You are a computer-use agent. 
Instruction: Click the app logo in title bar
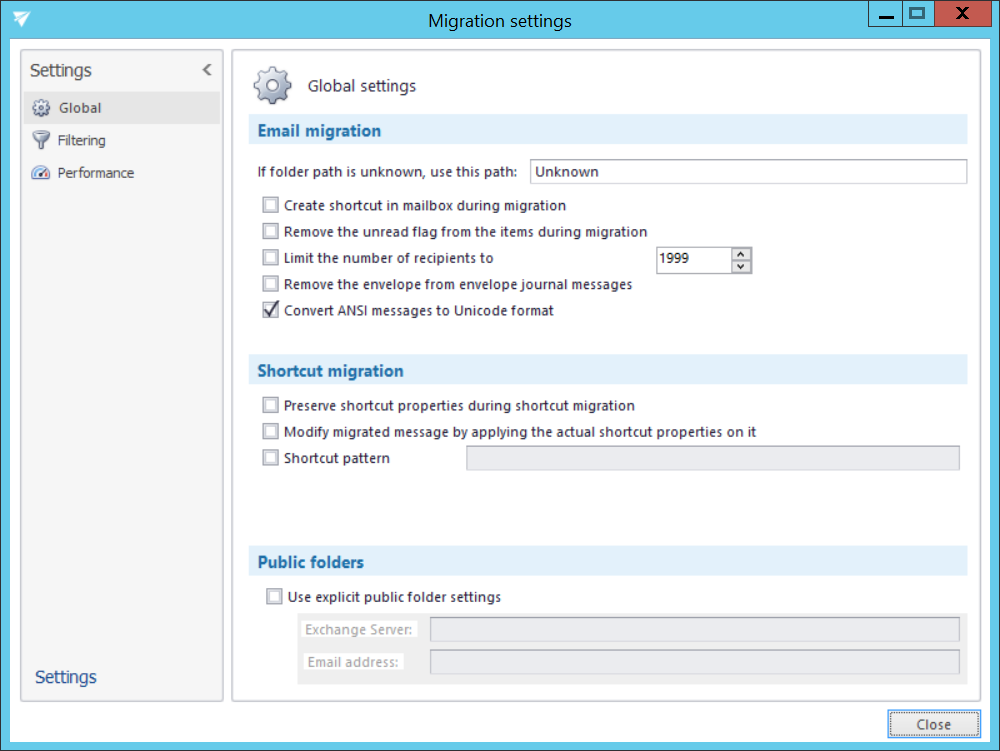click(21, 20)
